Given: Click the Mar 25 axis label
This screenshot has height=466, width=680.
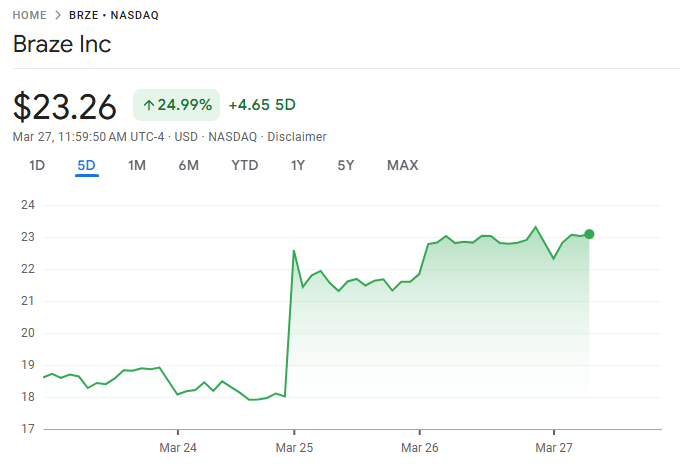Looking at the screenshot, I should [x=294, y=447].
